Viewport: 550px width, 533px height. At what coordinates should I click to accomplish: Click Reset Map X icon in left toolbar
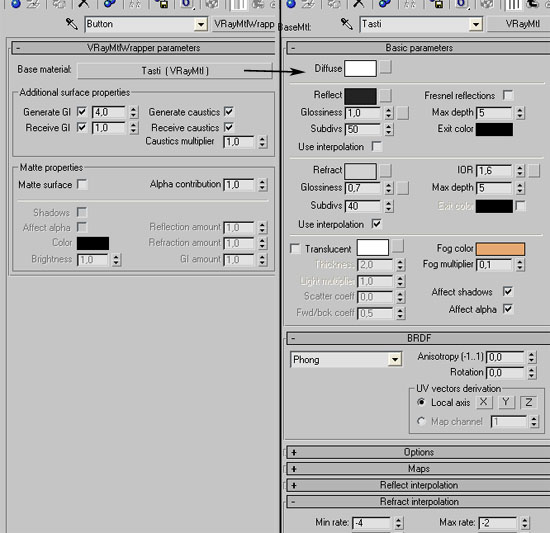pos(83,4)
